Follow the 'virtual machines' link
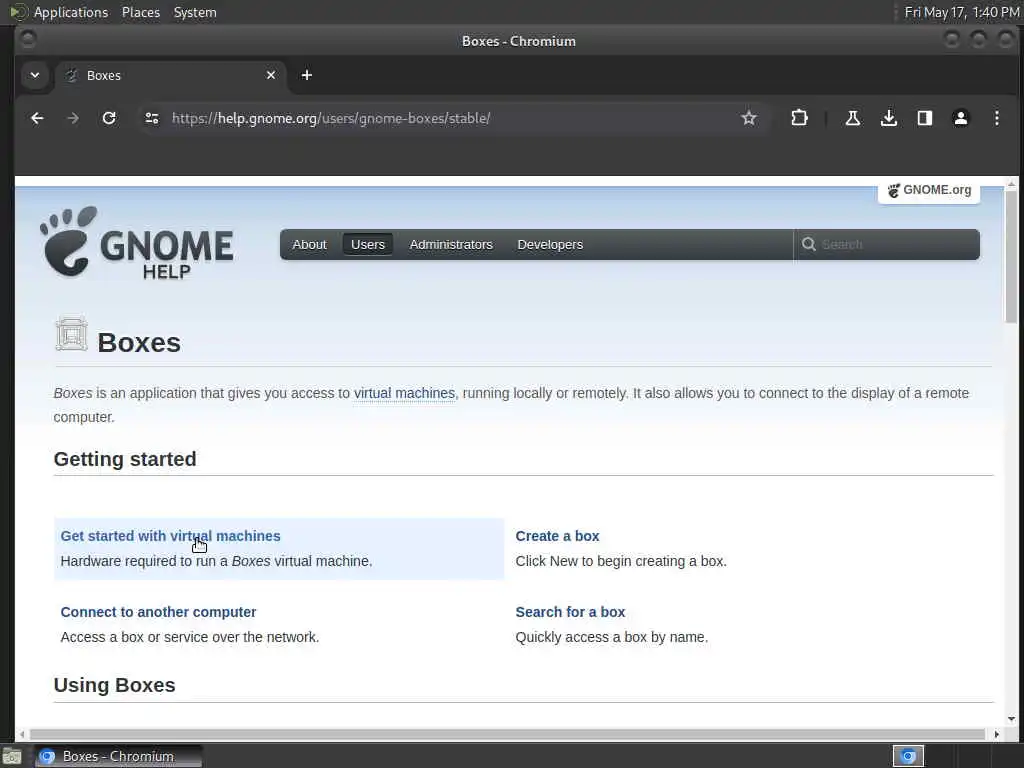 coord(404,393)
